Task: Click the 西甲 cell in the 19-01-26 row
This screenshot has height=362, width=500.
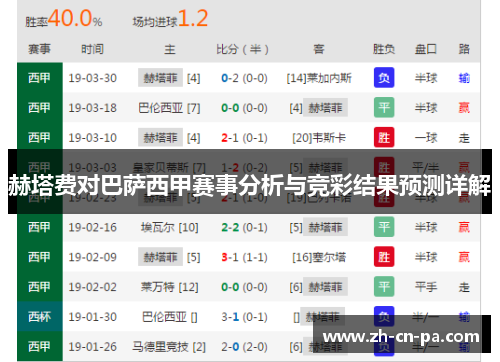Action: [x=40, y=346]
